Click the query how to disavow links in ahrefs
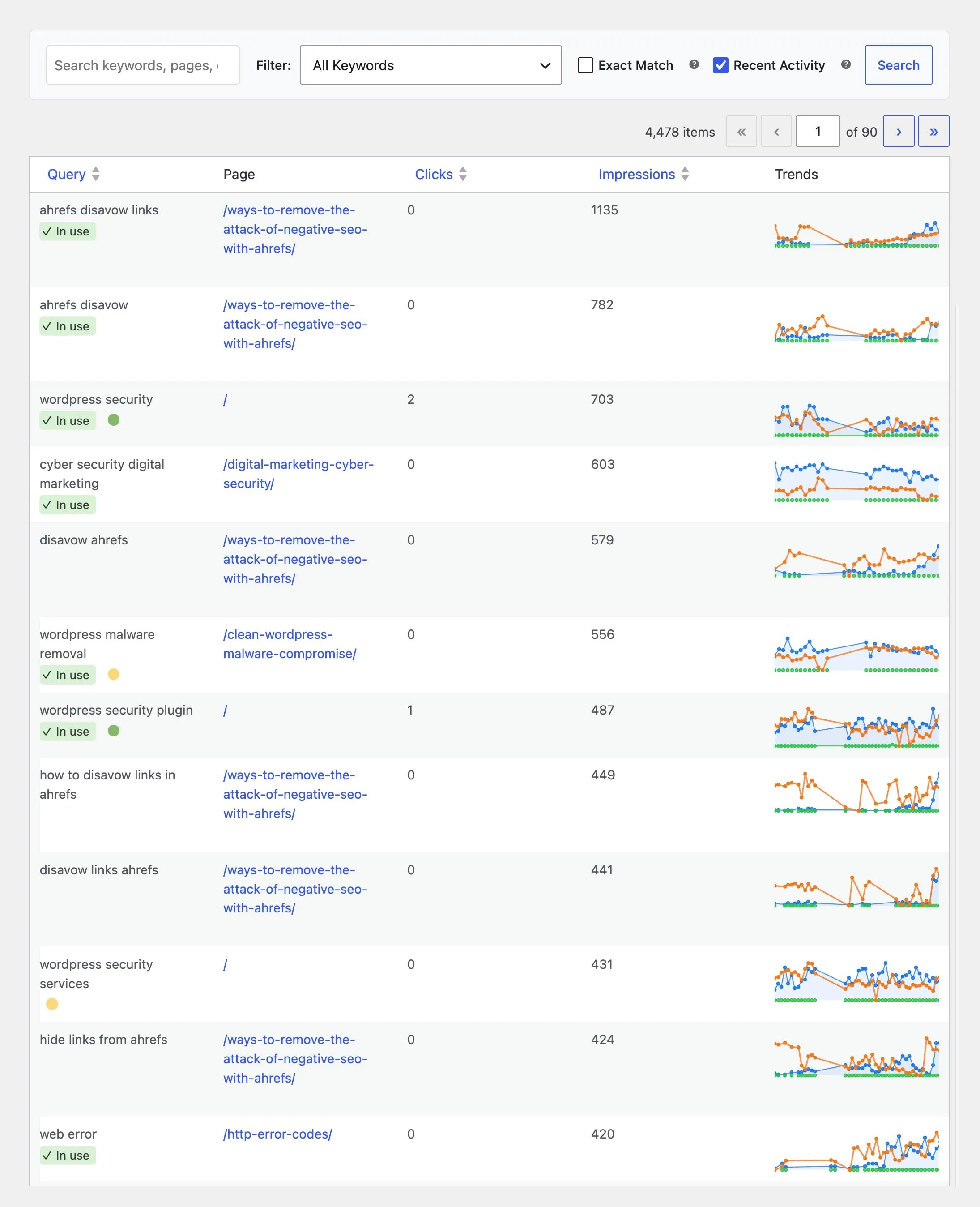This screenshot has width=980, height=1207. [x=107, y=784]
